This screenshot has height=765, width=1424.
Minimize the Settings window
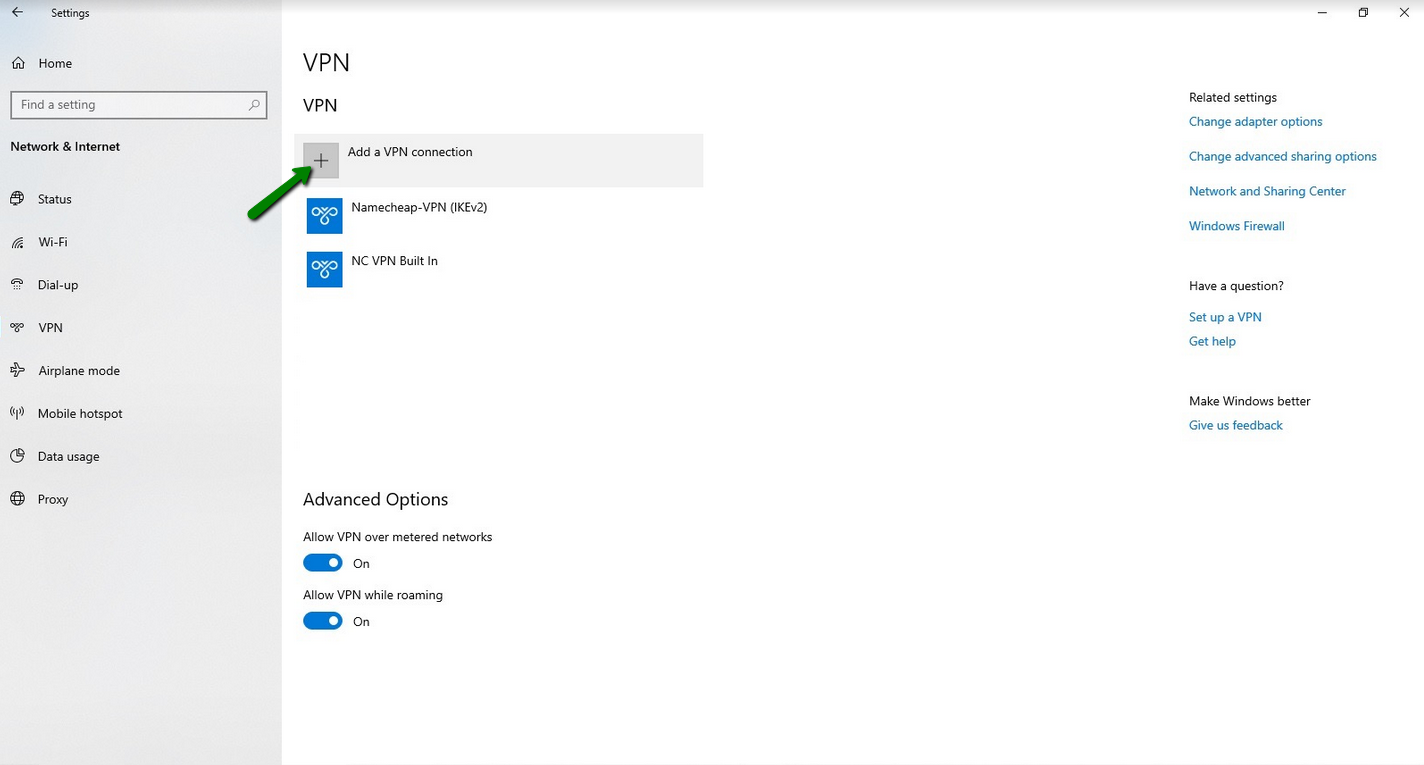(x=1323, y=13)
